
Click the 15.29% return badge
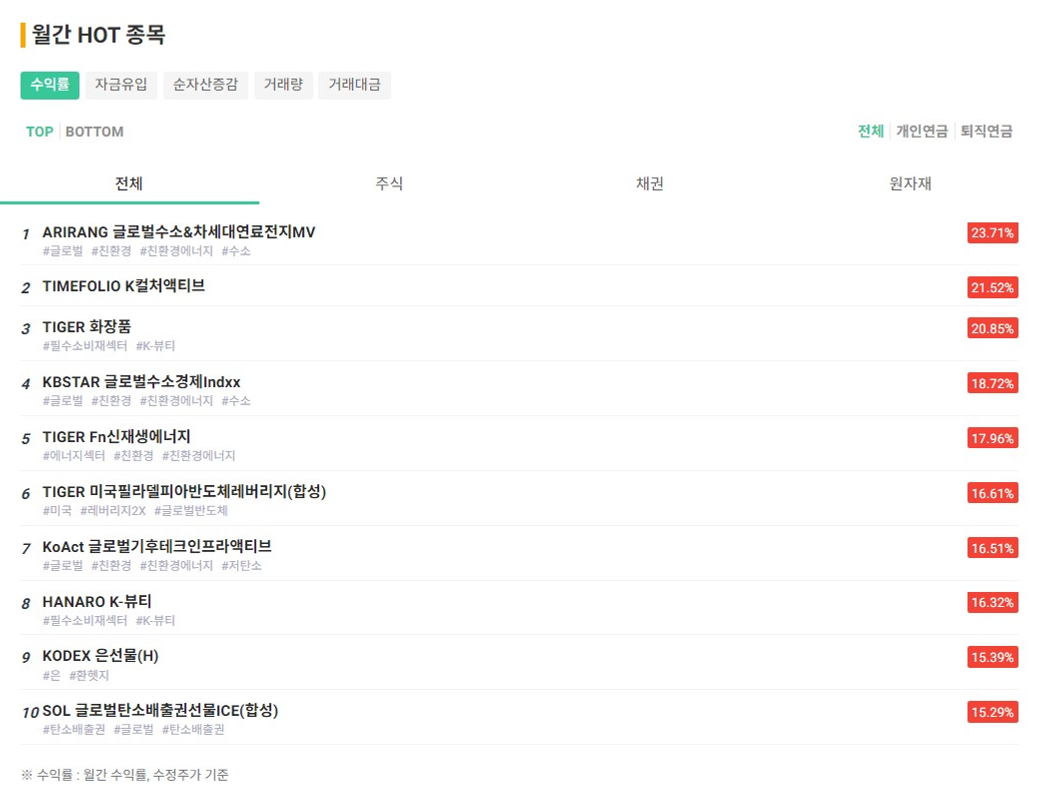[x=992, y=712]
